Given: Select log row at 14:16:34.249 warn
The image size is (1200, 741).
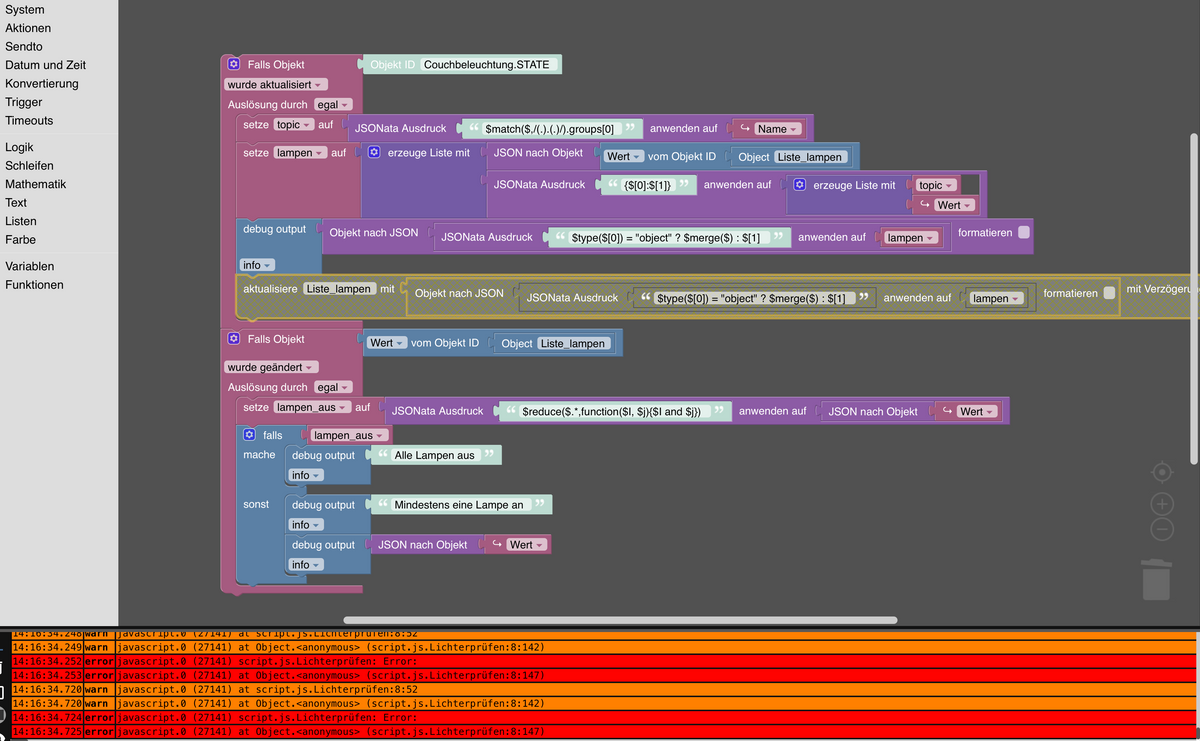Looking at the screenshot, I should pos(604,647).
